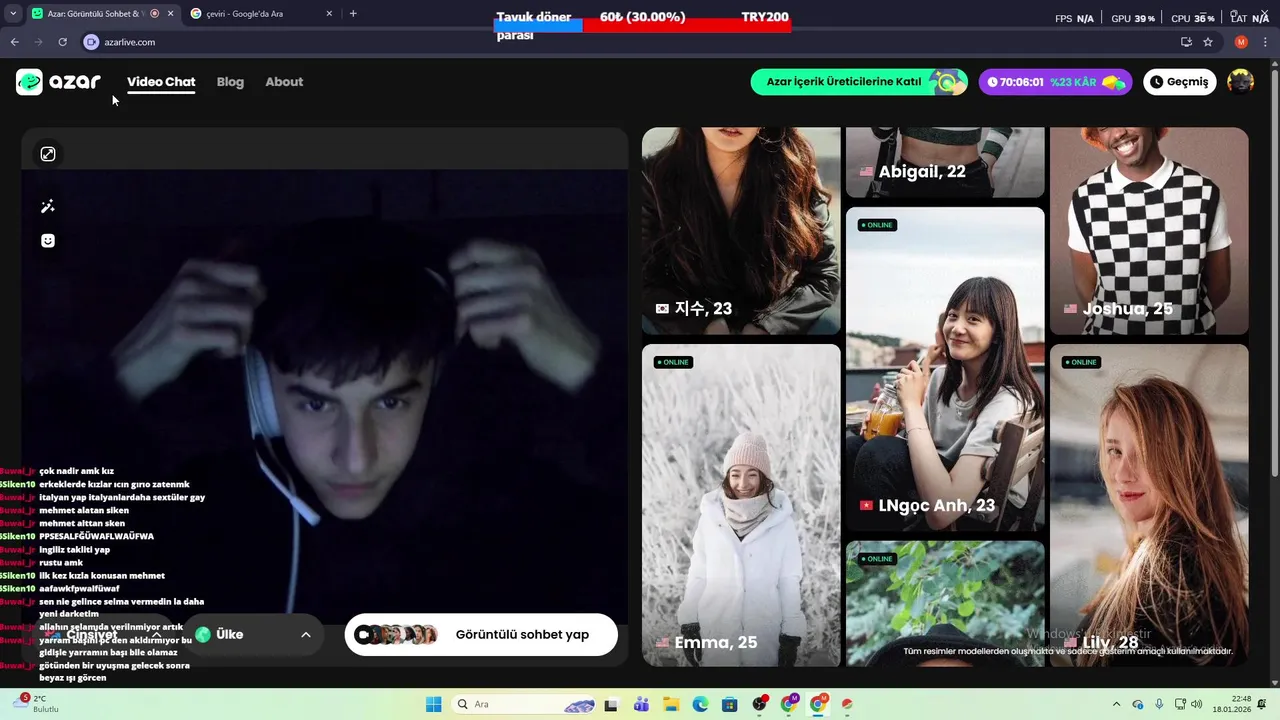Screen dimensions: 1280x720
Task: Open Task View on taskbar
Action: pos(612,705)
